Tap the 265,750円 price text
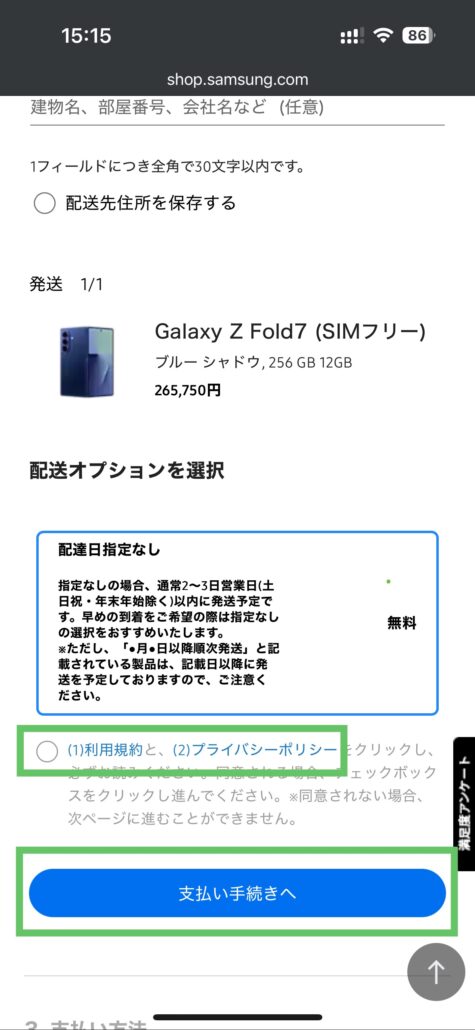The width and height of the screenshot is (475, 1030). (x=188, y=390)
